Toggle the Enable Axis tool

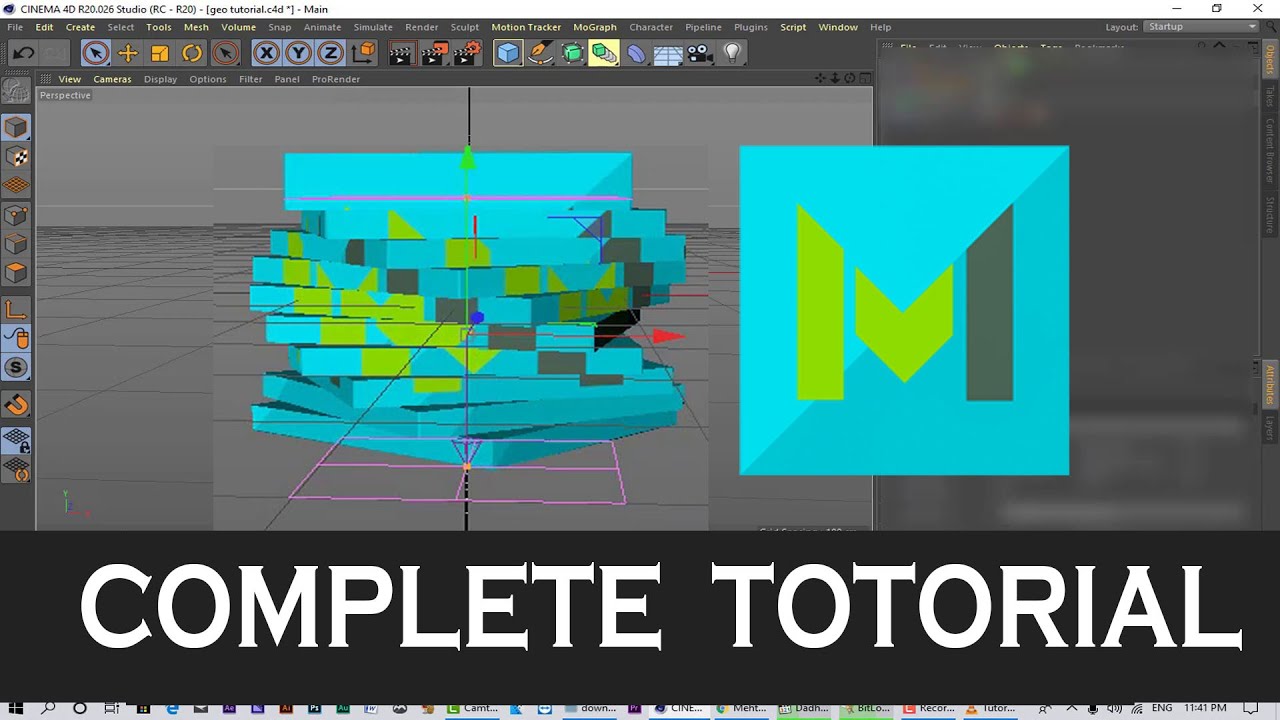coord(16,309)
